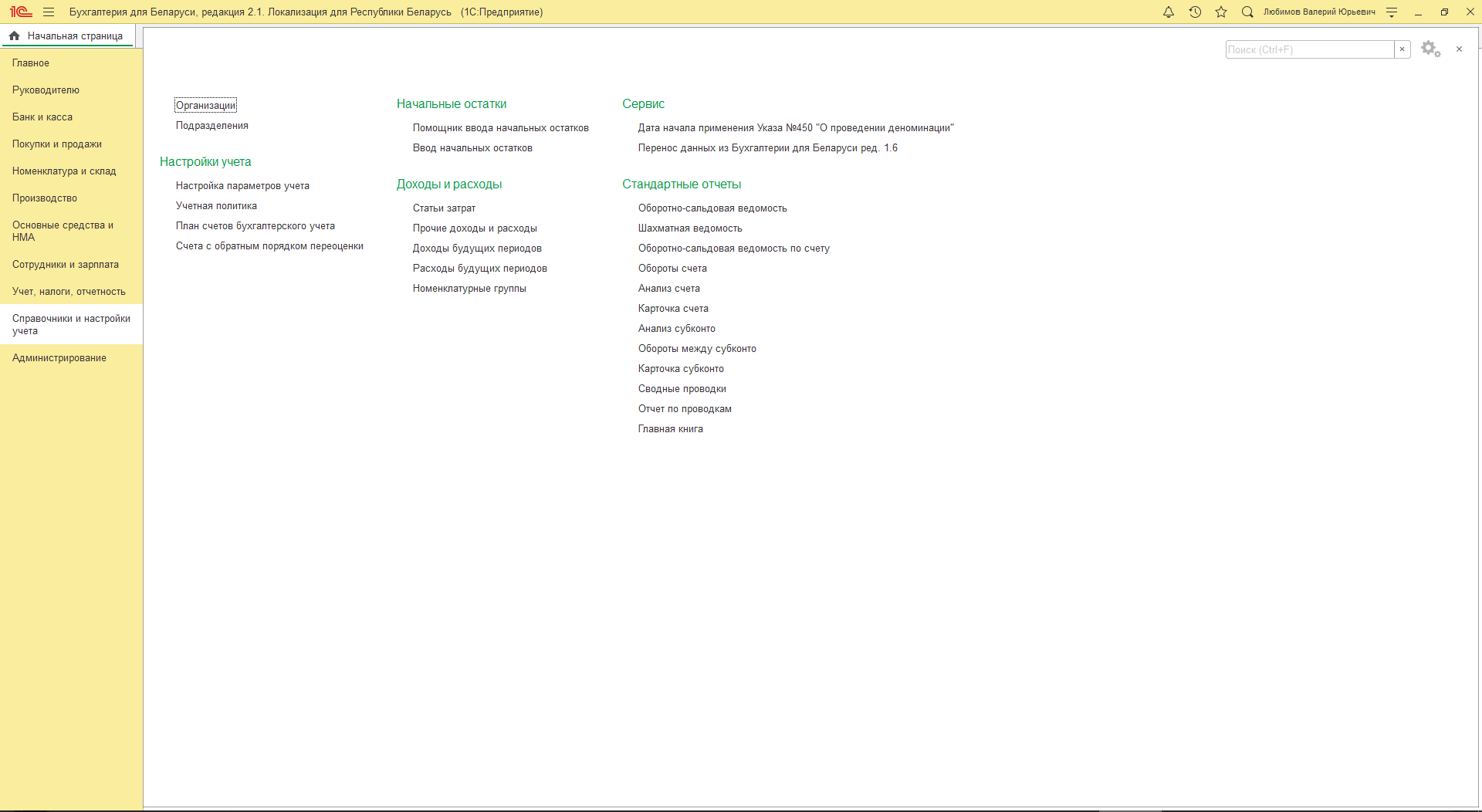Open the Банк и касса section
This screenshot has width=1482, height=812.
coord(42,117)
